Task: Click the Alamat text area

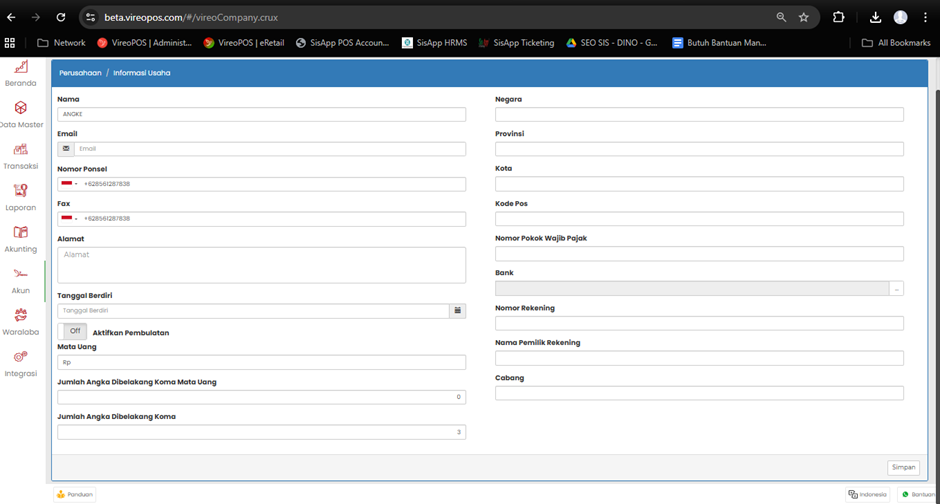Action: [261, 265]
